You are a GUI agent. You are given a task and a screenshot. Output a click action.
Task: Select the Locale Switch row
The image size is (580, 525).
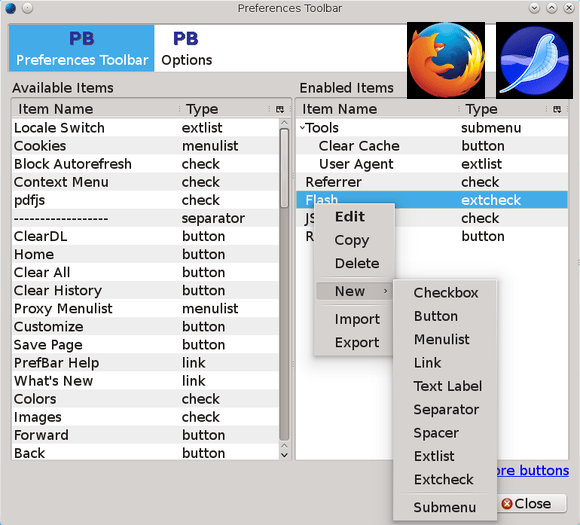click(x=145, y=128)
